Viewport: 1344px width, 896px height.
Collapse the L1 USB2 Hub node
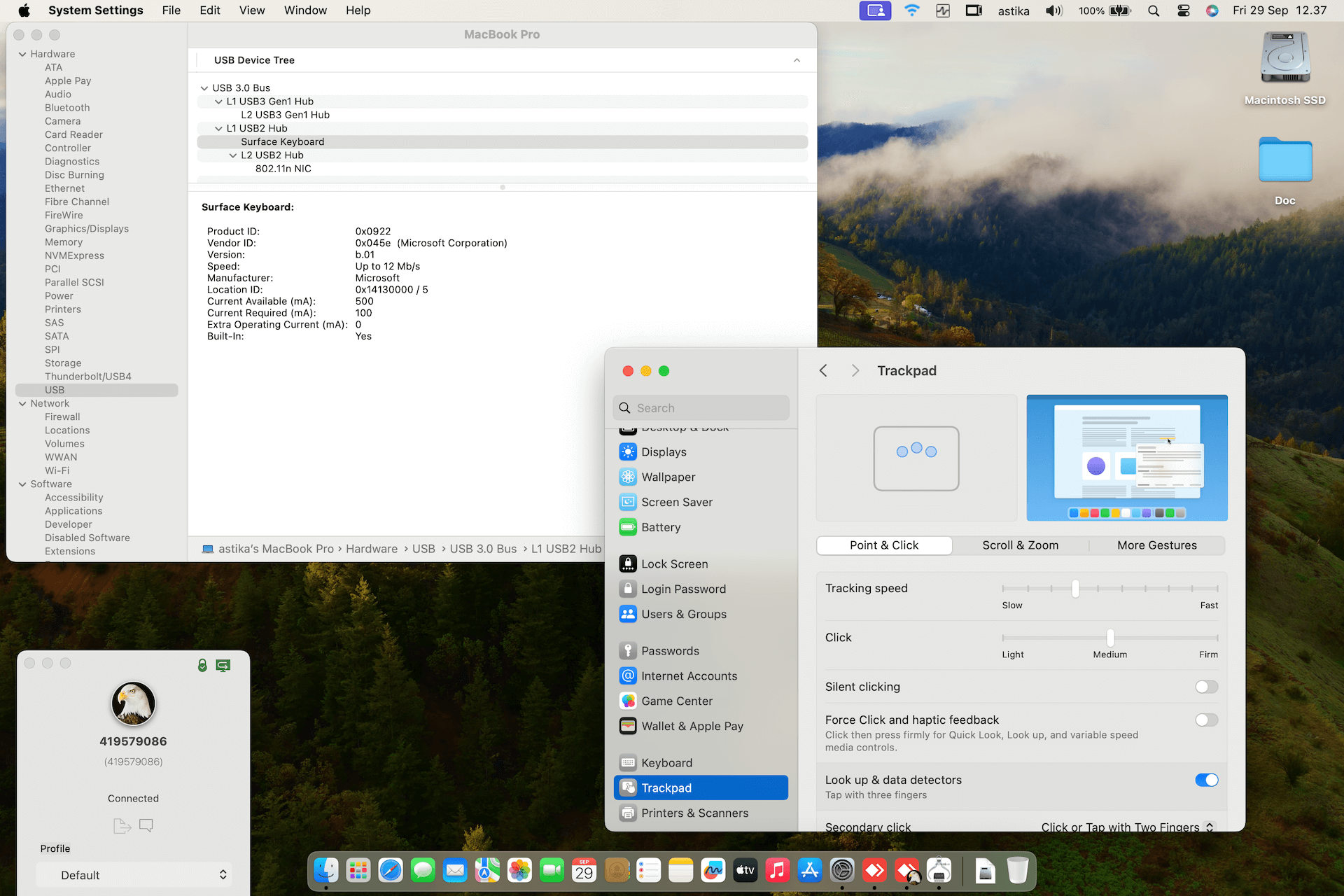click(218, 128)
